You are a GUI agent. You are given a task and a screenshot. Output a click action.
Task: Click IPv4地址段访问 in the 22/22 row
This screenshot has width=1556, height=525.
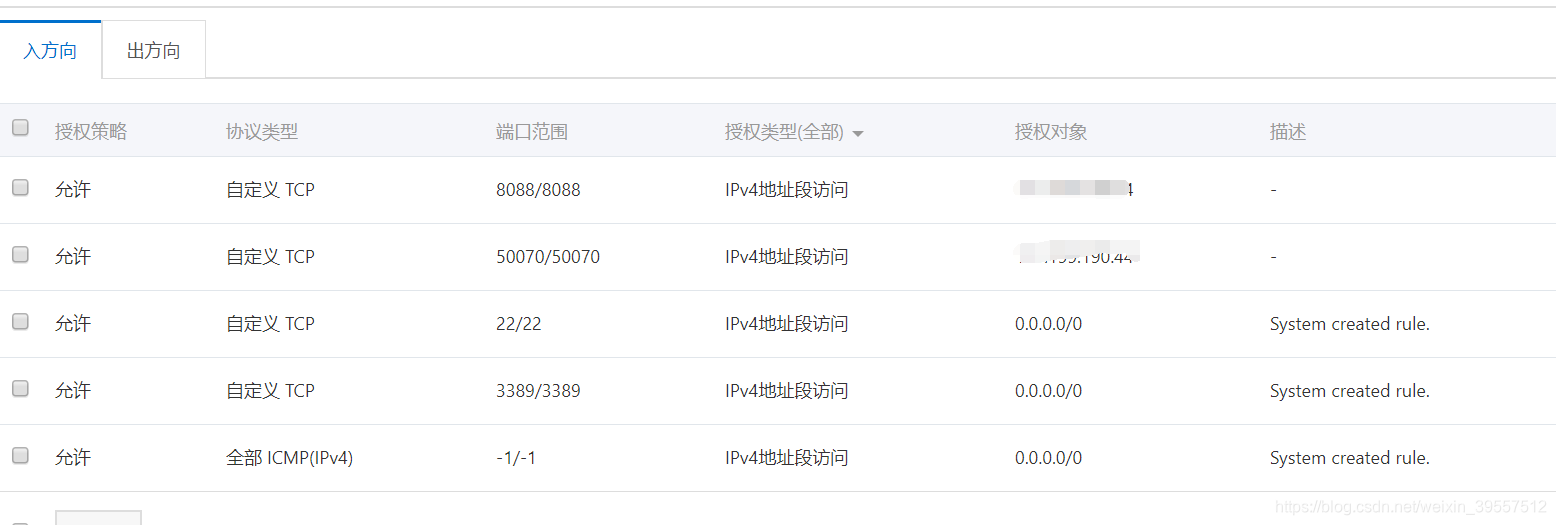pyautogui.click(x=787, y=324)
